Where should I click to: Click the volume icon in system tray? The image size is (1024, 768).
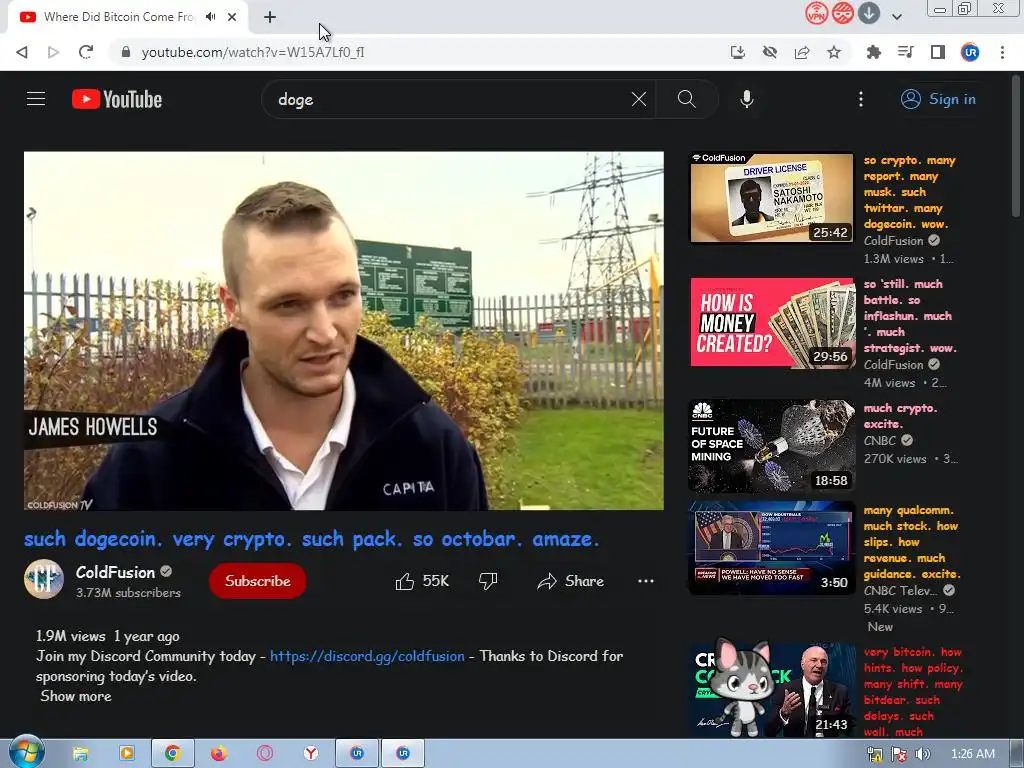[922, 754]
